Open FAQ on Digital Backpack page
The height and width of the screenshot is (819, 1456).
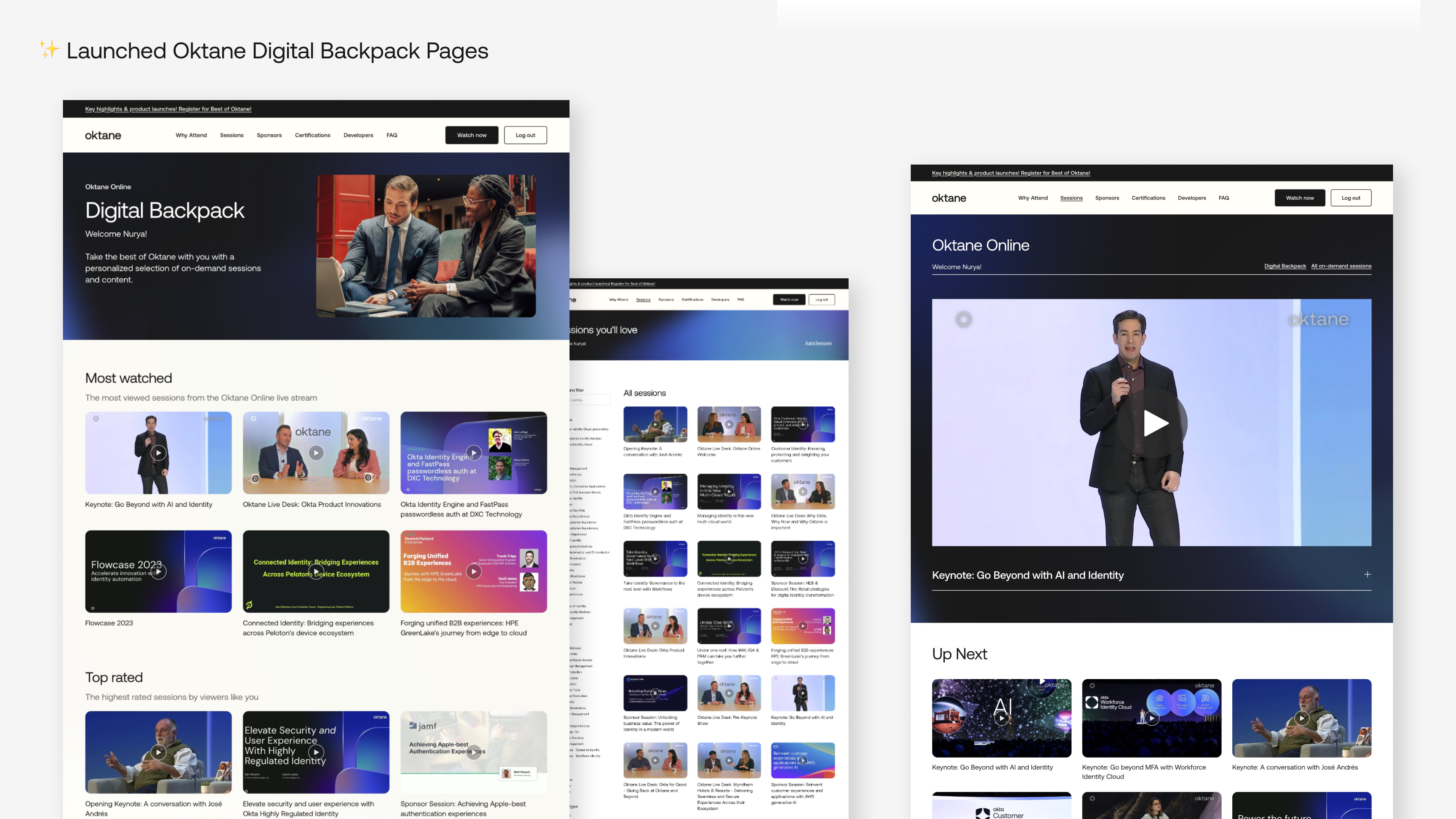click(392, 135)
